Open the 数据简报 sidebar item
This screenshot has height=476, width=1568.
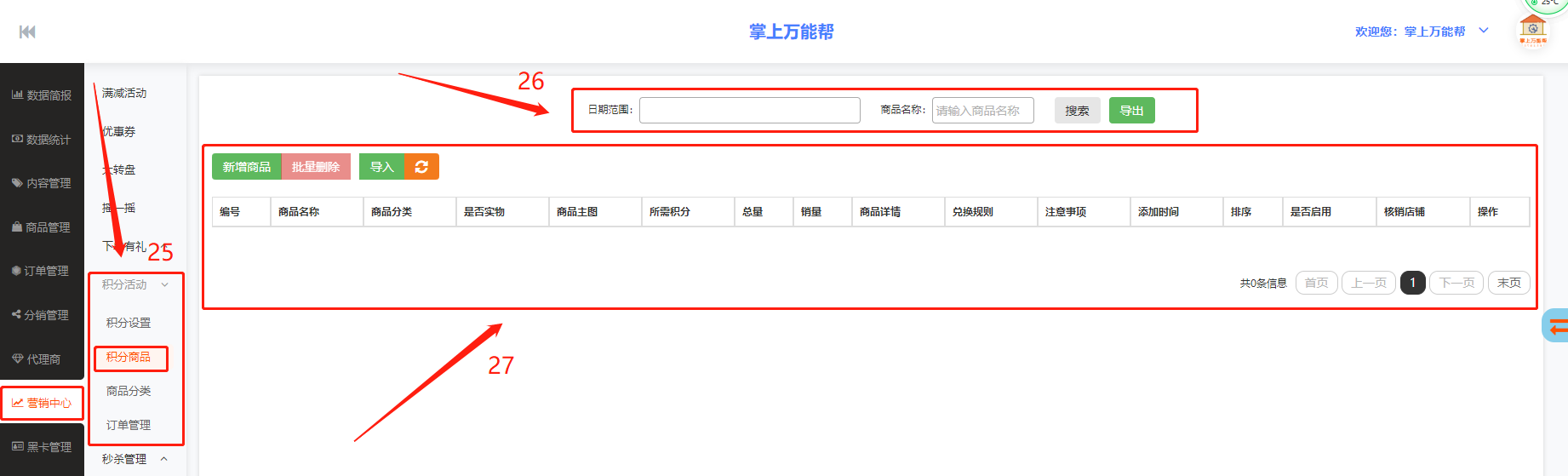tap(42, 95)
